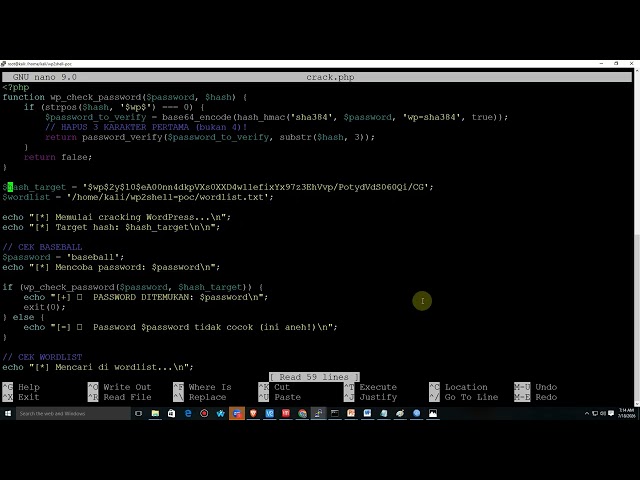Image resolution: width=640 pixels, height=480 pixels.
Task: Click the crack.php filename in nano title bar
Action: pyautogui.click(x=330, y=77)
